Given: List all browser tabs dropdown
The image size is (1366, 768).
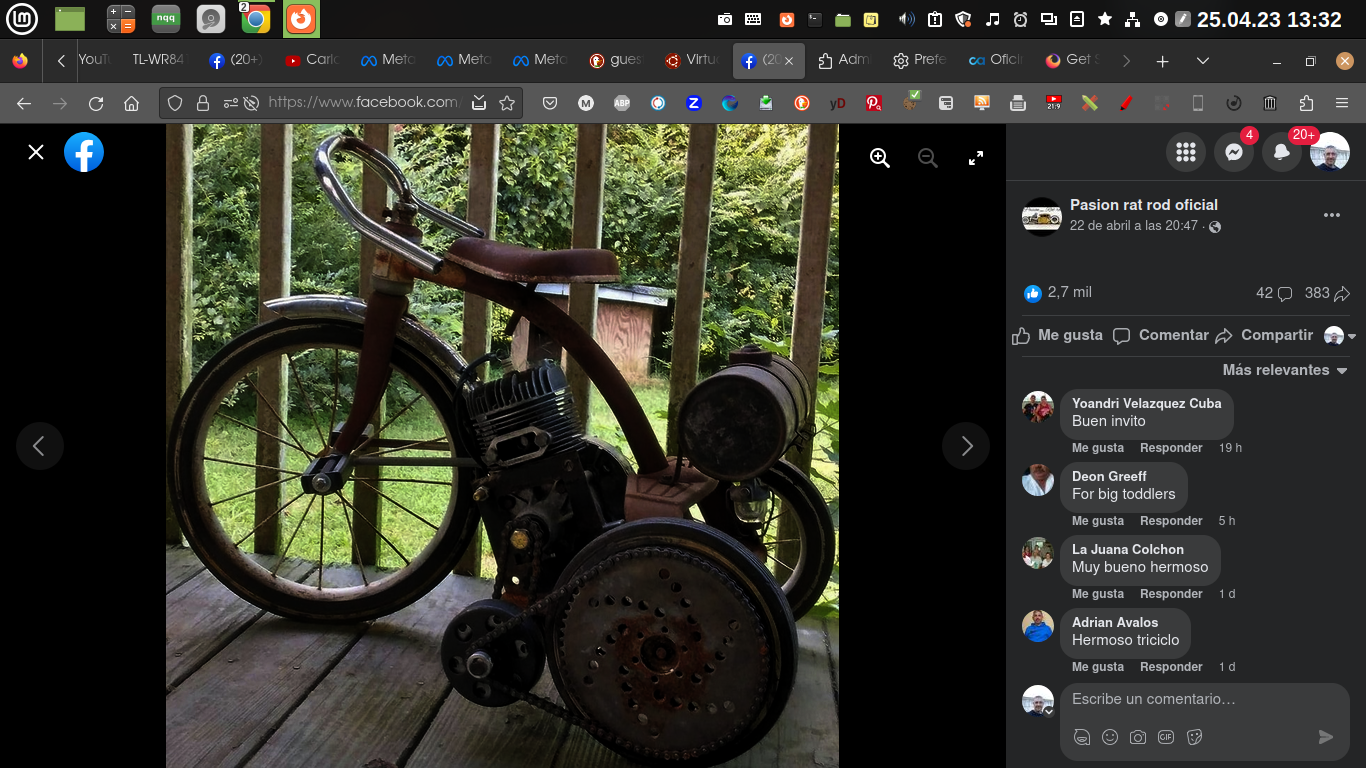Looking at the screenshot, I should click(x=1203, y=61).
